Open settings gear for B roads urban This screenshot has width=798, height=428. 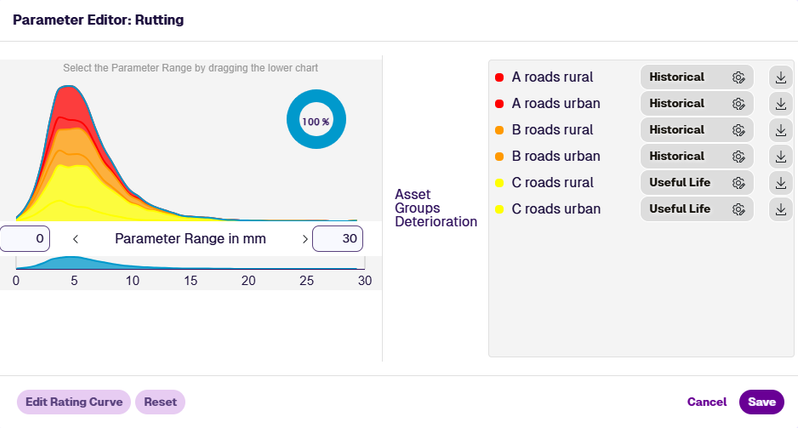tap(738, 157)
